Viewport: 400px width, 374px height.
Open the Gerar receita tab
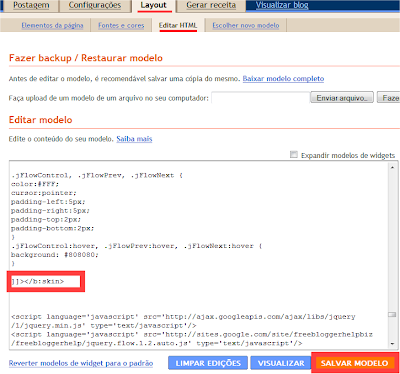(x=211, y=6)
